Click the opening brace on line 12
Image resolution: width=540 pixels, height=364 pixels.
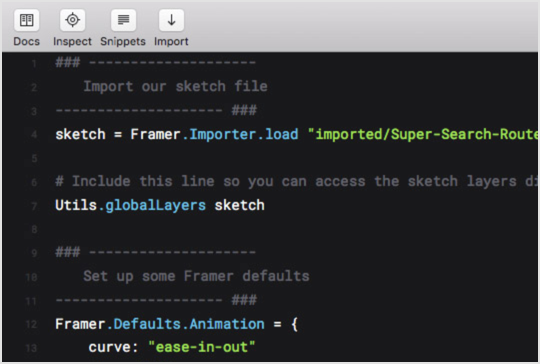294,324
